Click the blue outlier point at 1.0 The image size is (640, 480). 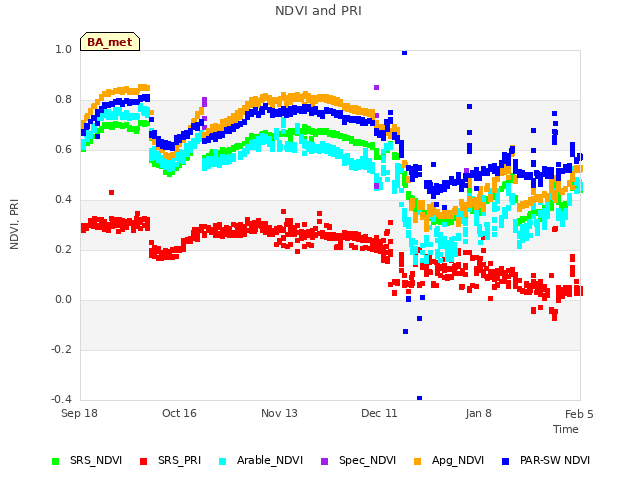click(x=404, y=53)
